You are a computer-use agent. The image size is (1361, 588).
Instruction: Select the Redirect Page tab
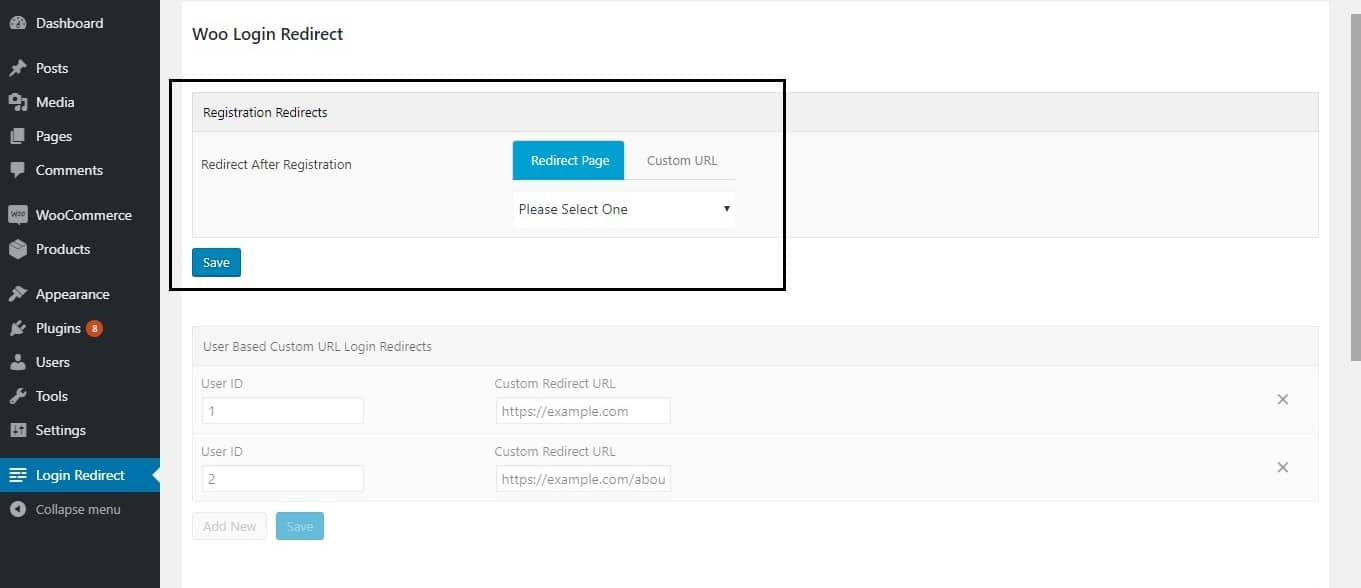[x=568, y=160]
